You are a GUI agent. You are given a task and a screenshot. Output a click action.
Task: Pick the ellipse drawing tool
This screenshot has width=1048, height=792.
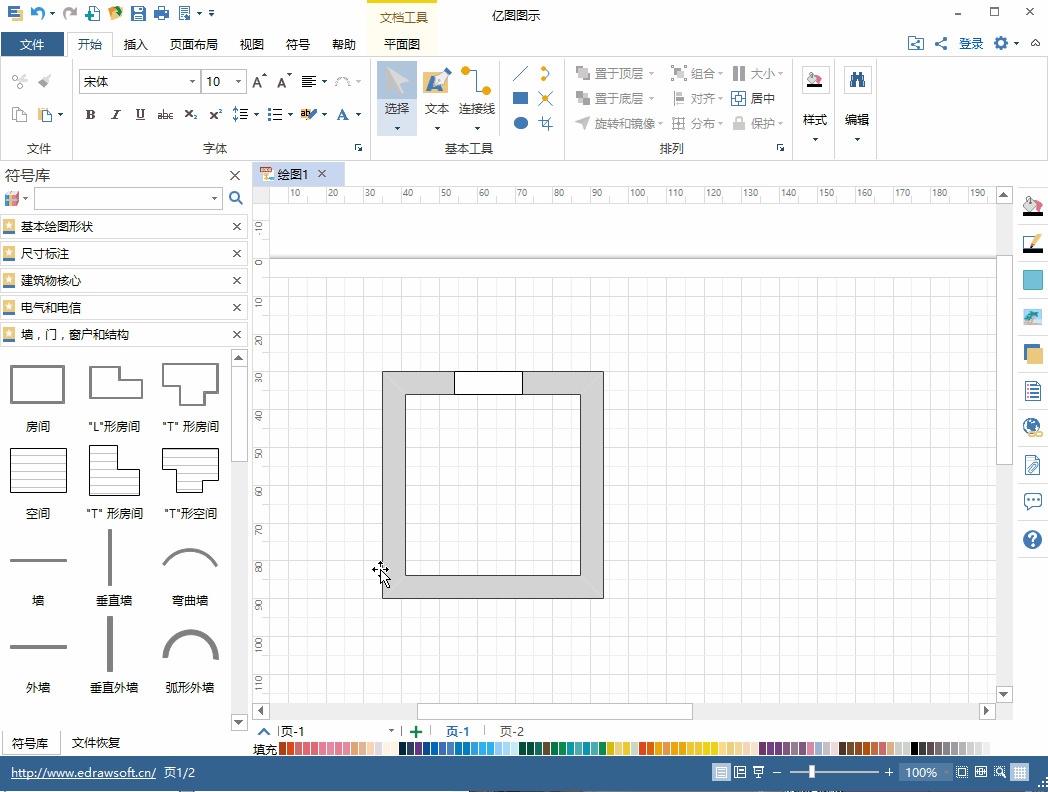coord(521,123)
